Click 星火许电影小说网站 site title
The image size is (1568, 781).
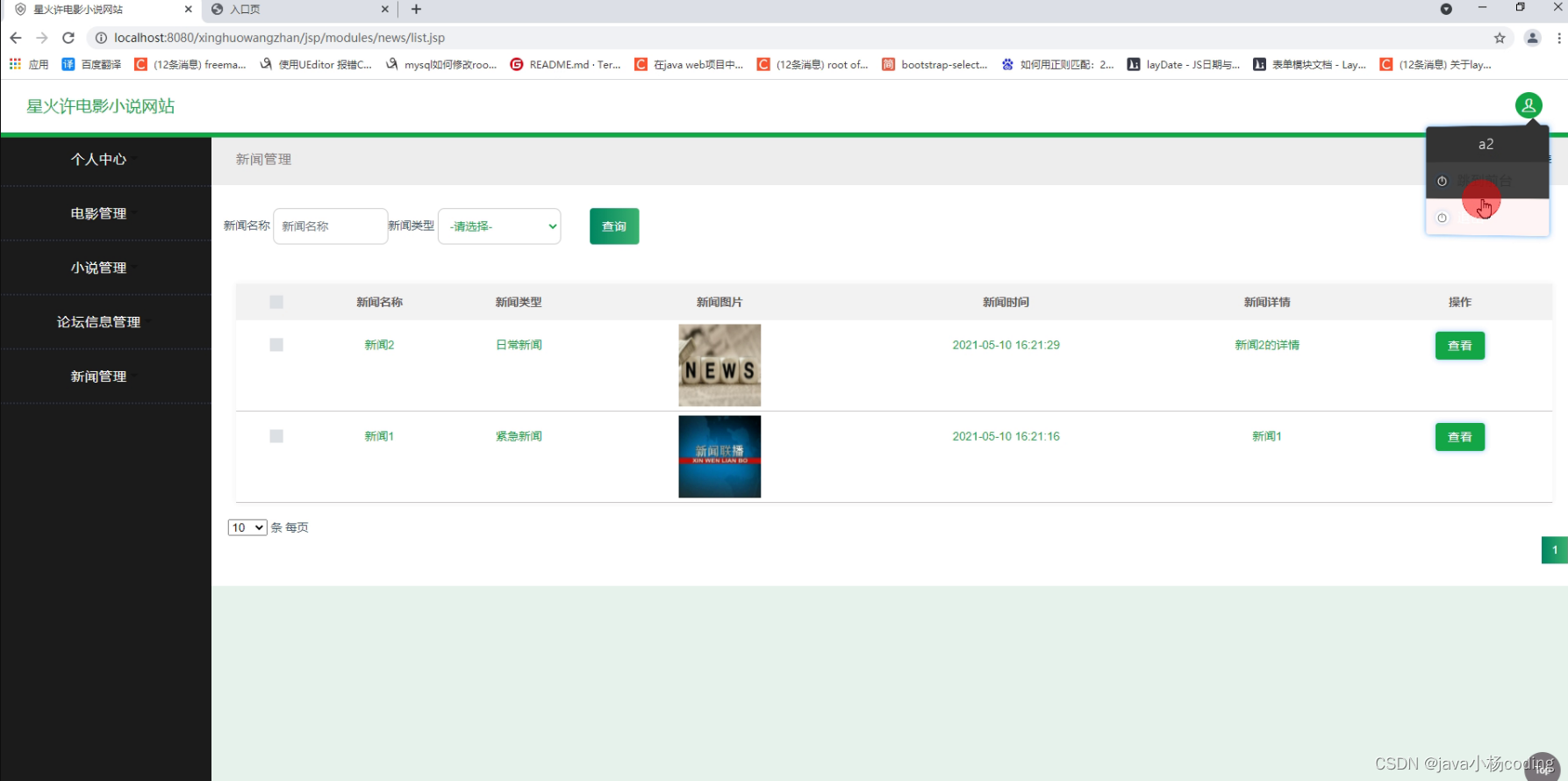pos(100,106)
